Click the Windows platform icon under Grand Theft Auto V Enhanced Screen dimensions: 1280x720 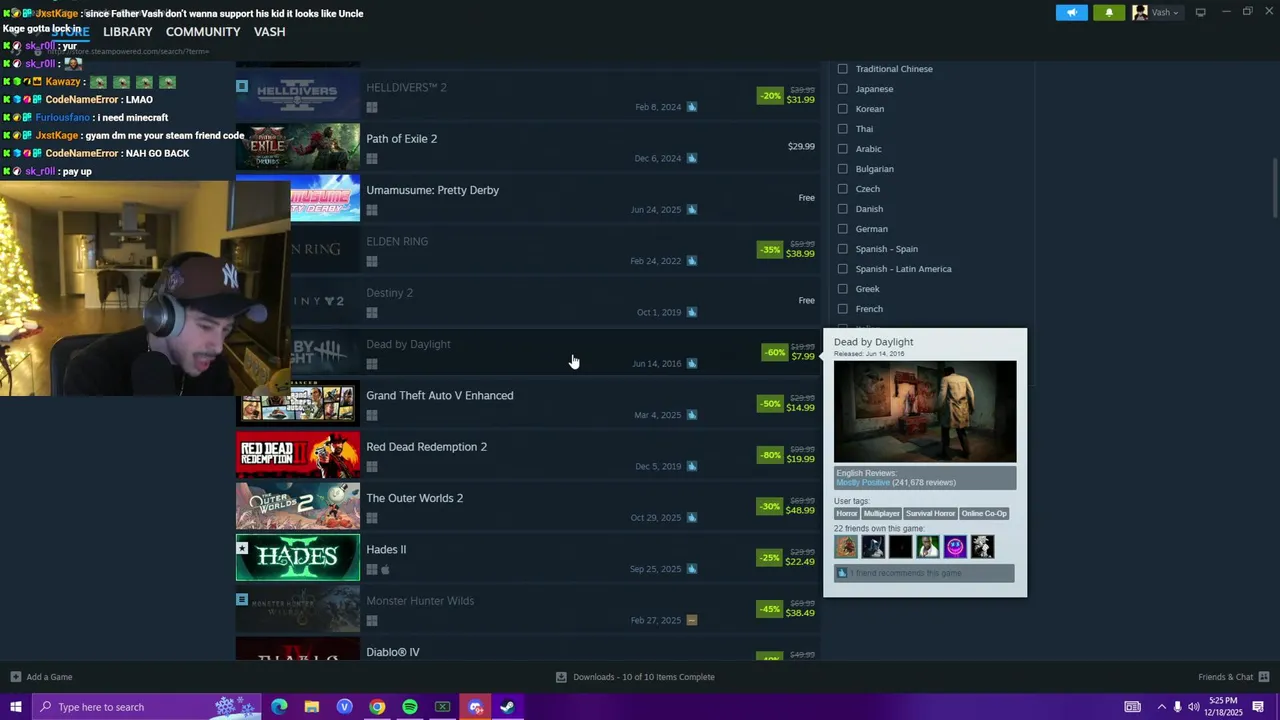pos(372,415)
